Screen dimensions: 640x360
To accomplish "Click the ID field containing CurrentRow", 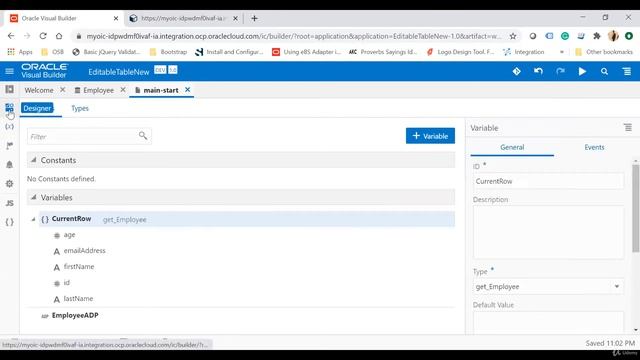I will tap(548, 181).
